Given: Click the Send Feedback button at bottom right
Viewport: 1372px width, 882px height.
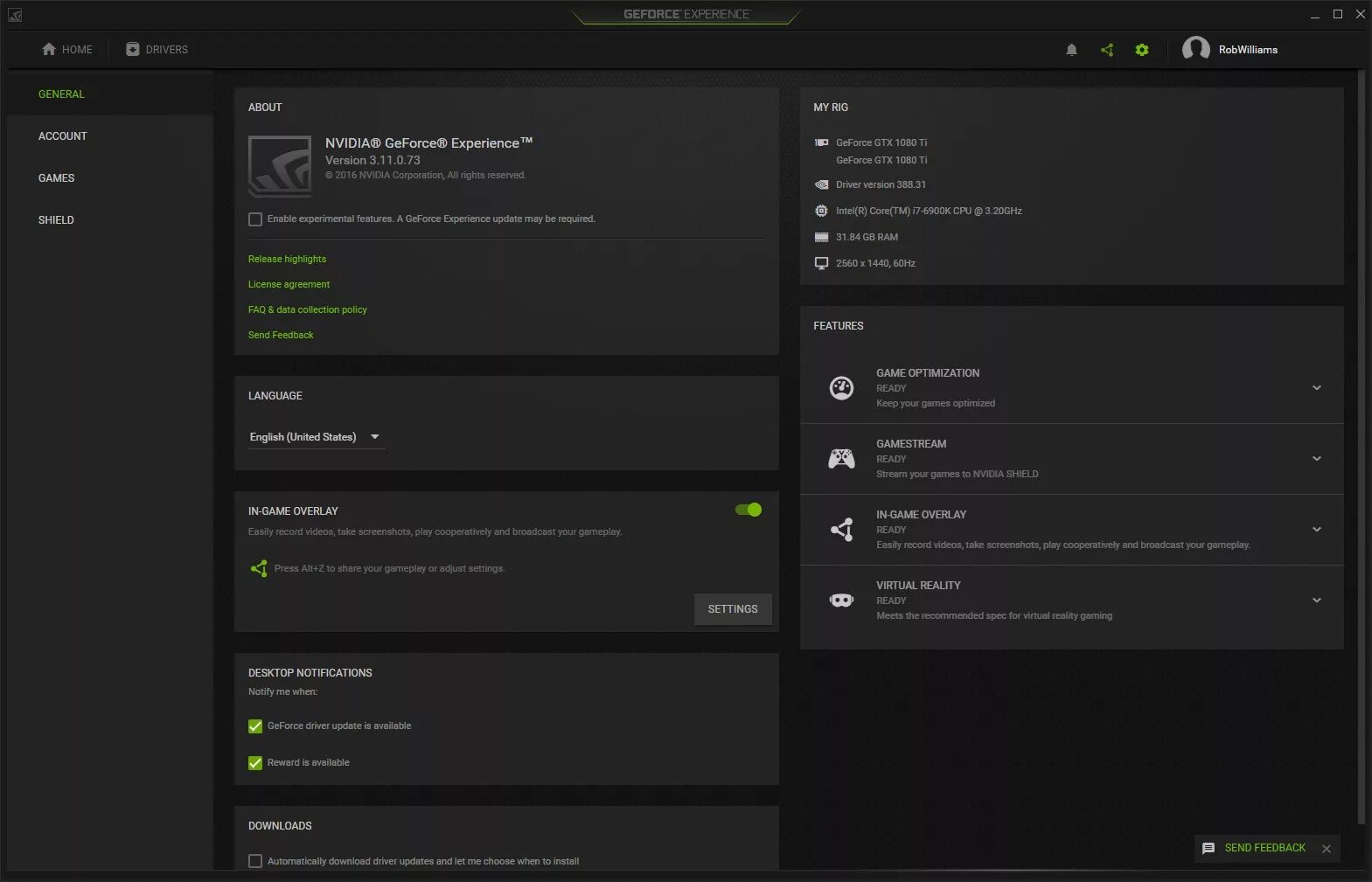Looking at the screenshot, I should 1265,848.
